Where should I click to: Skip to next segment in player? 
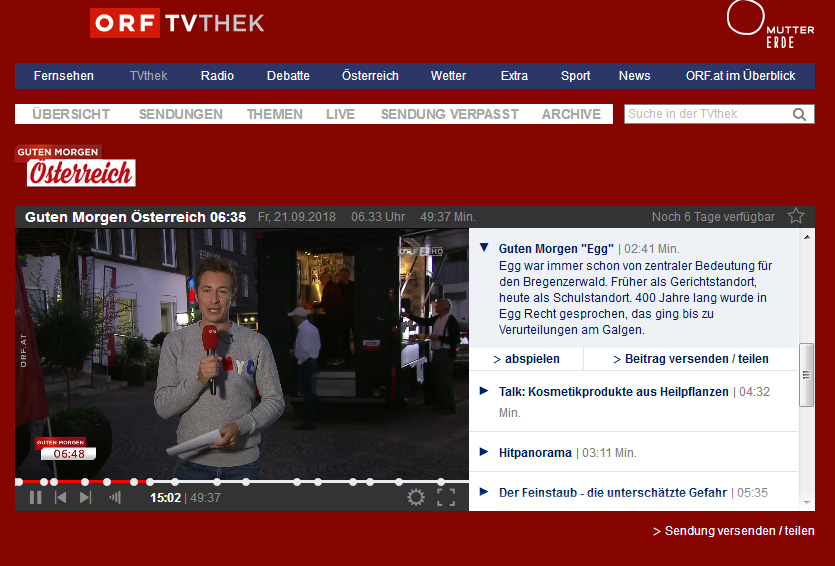86,497
